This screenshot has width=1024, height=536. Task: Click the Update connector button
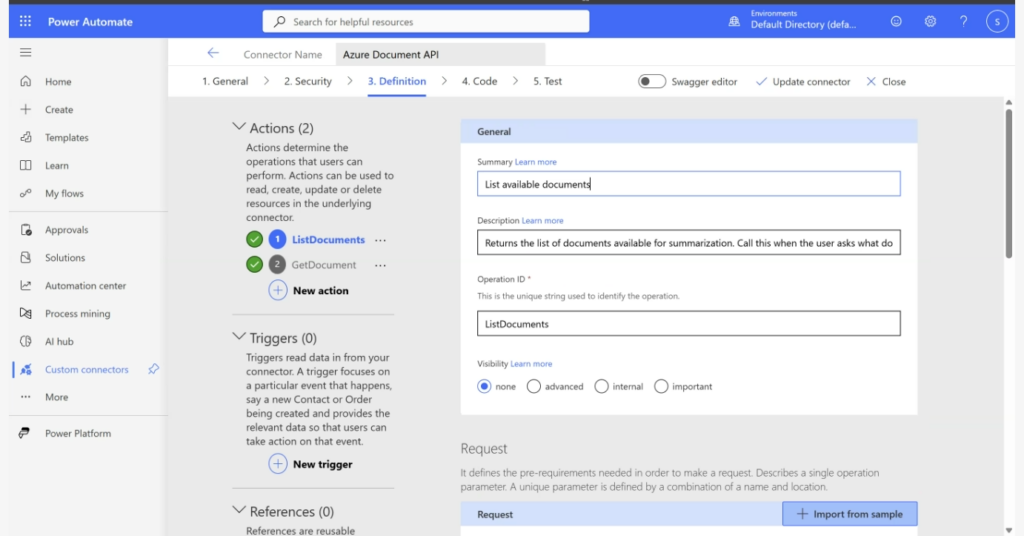(803, 82)
